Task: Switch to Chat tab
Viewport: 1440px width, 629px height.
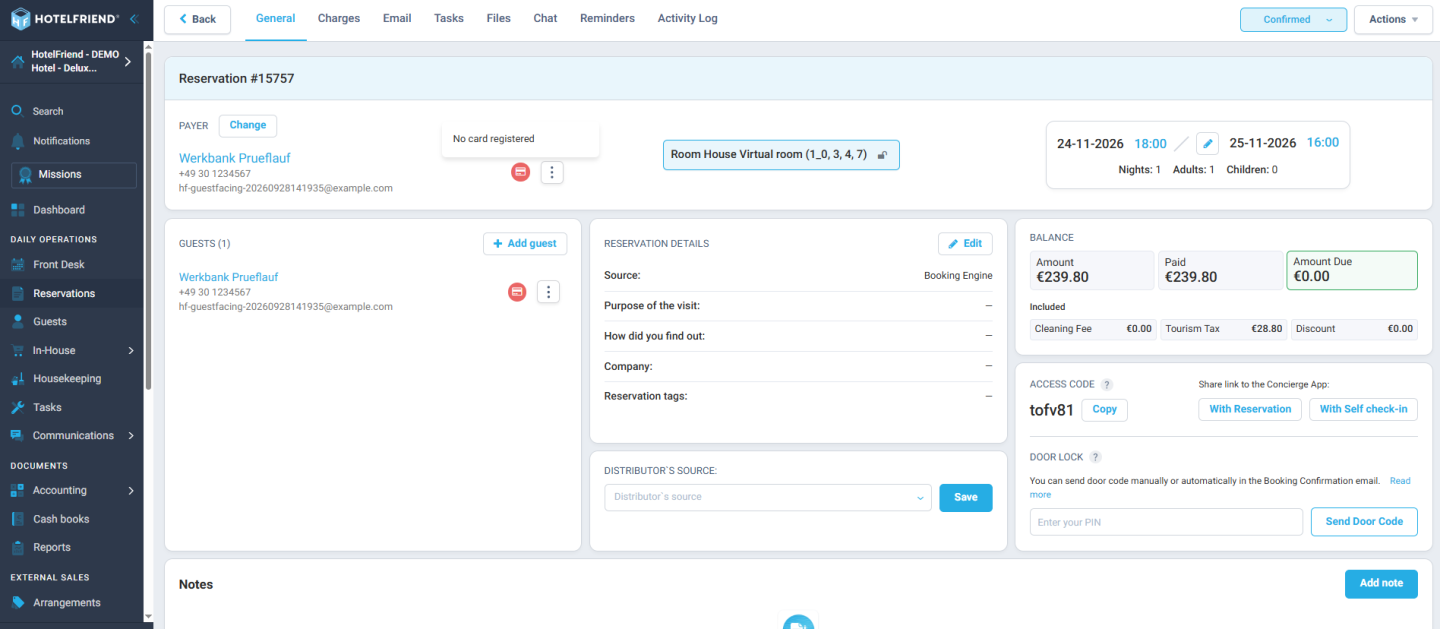Action: (545, 18)
